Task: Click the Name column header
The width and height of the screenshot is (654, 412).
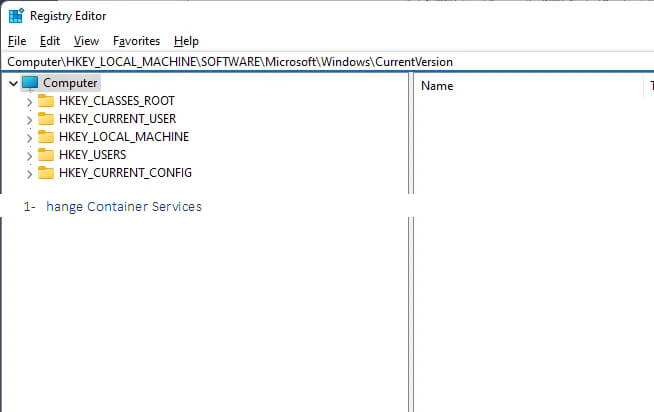Action: (437, 86)
